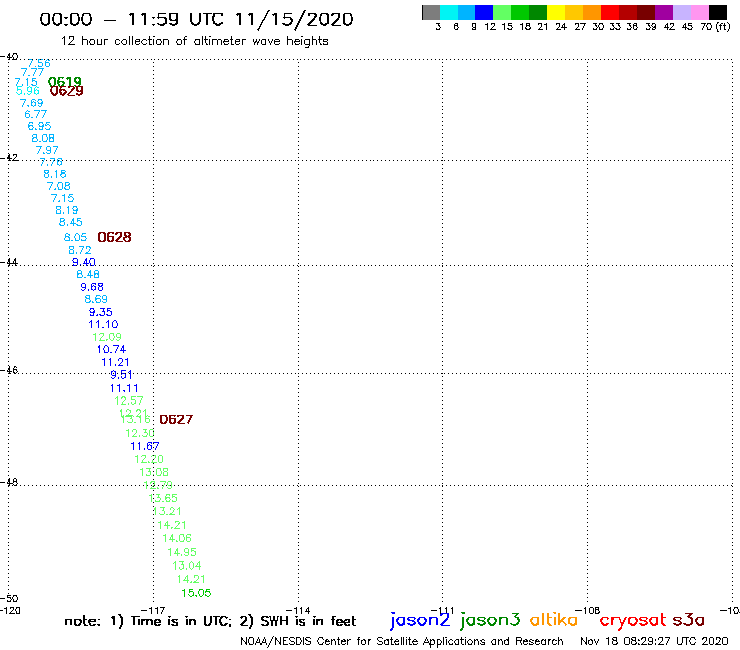Click the note about UTC and SWH
The width and height of the screenshot is (740, 650).
point(210,621)
